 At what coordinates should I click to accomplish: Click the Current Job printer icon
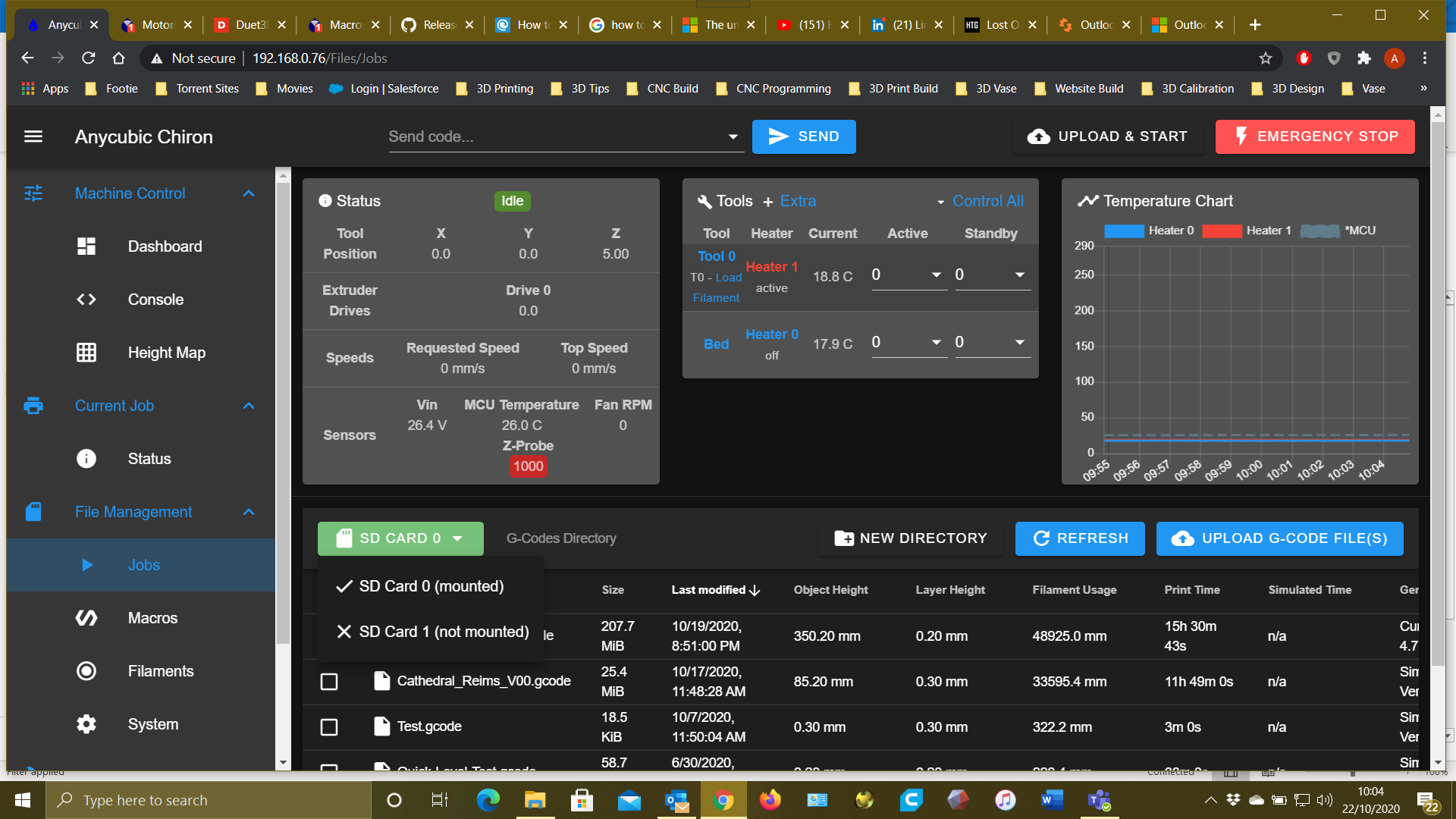pyautogui.click(x=33, y=406)
